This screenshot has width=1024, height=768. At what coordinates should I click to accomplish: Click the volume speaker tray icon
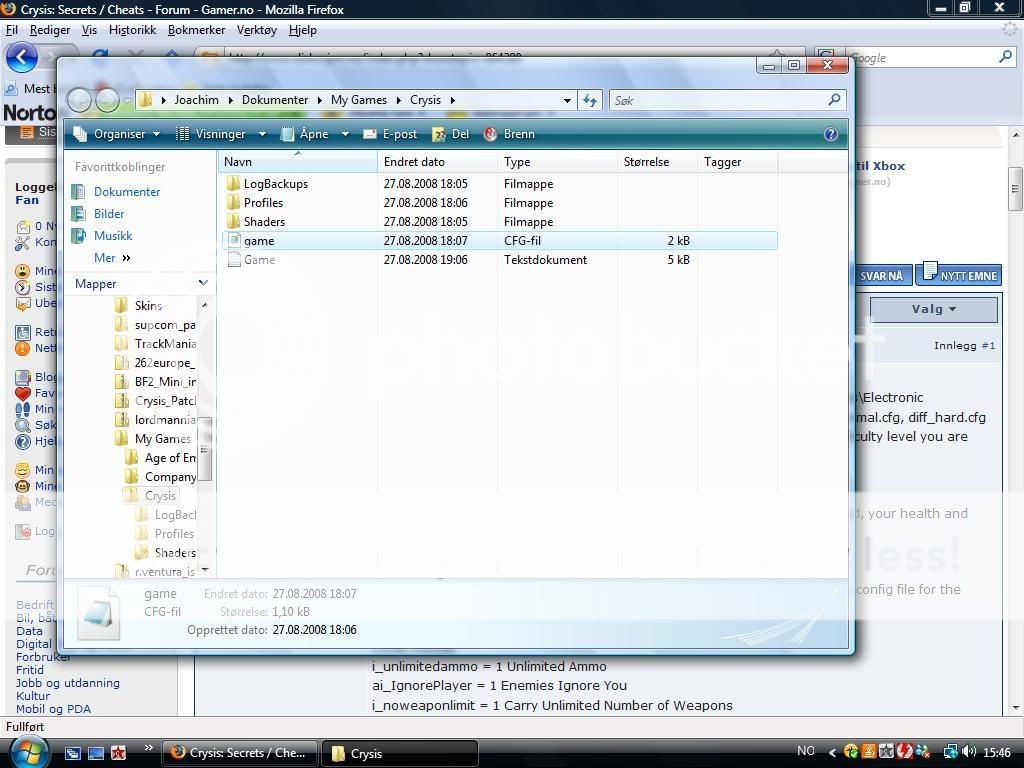click(x=968, y=752)
